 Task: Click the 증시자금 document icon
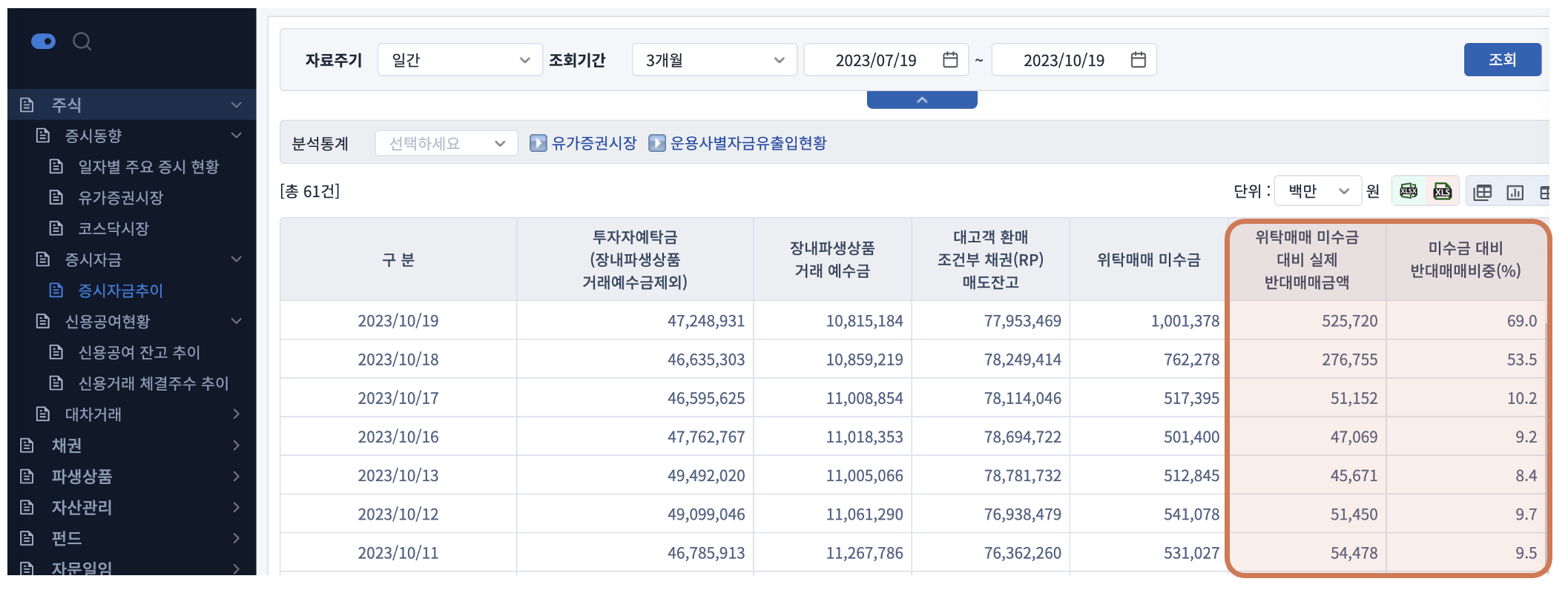coord(43,259)
